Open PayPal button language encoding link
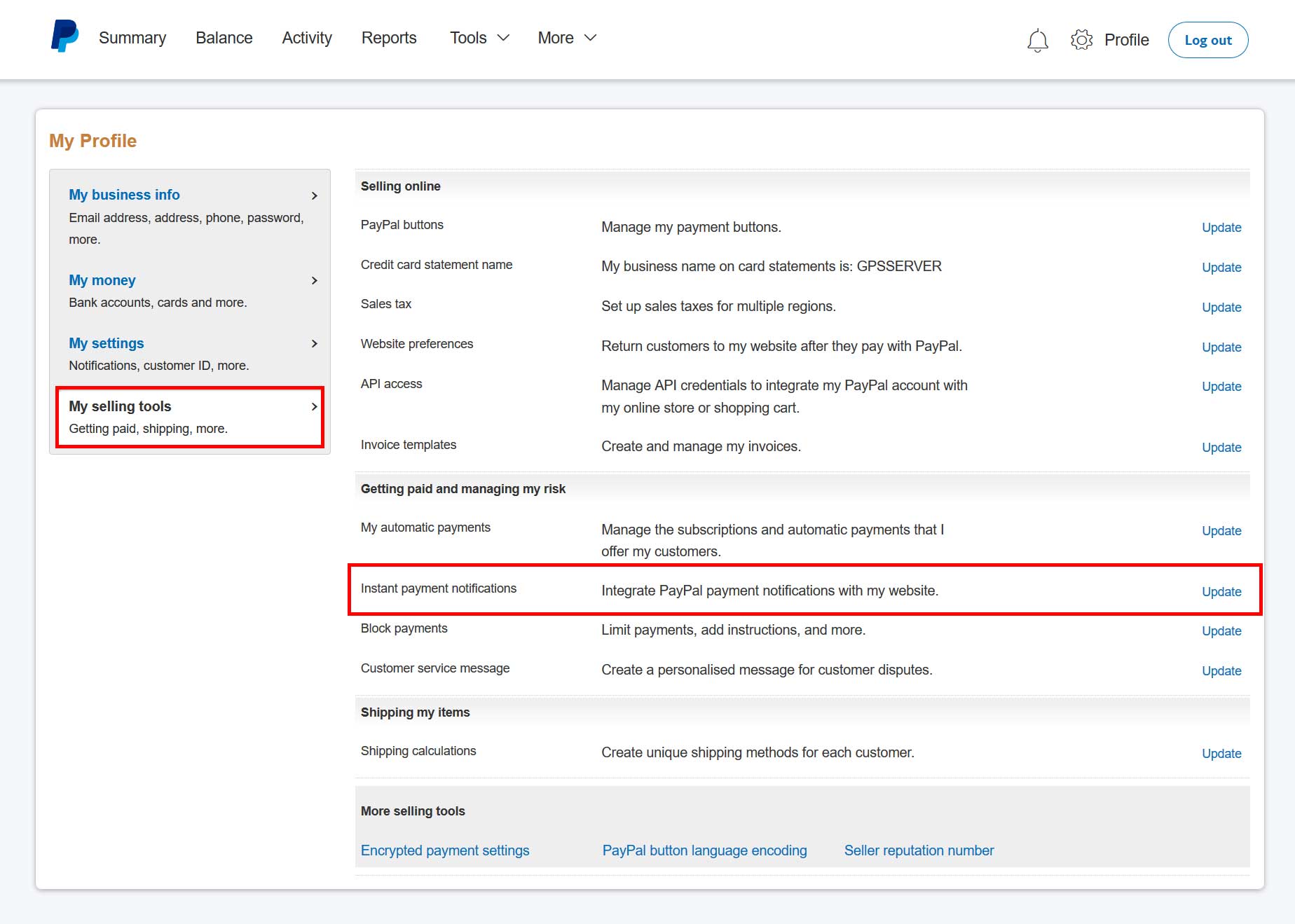Viewport: 1295px width, 924px height. tap(704, 850)
